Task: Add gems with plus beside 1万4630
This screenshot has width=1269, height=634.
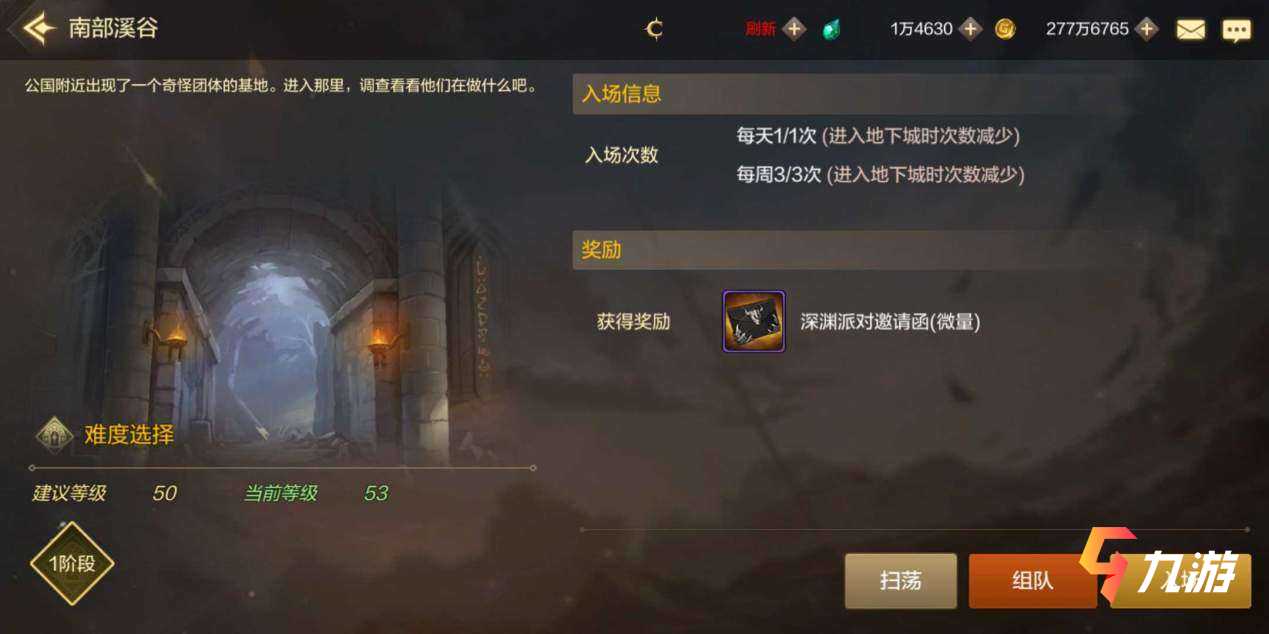Action: point(970,29)
